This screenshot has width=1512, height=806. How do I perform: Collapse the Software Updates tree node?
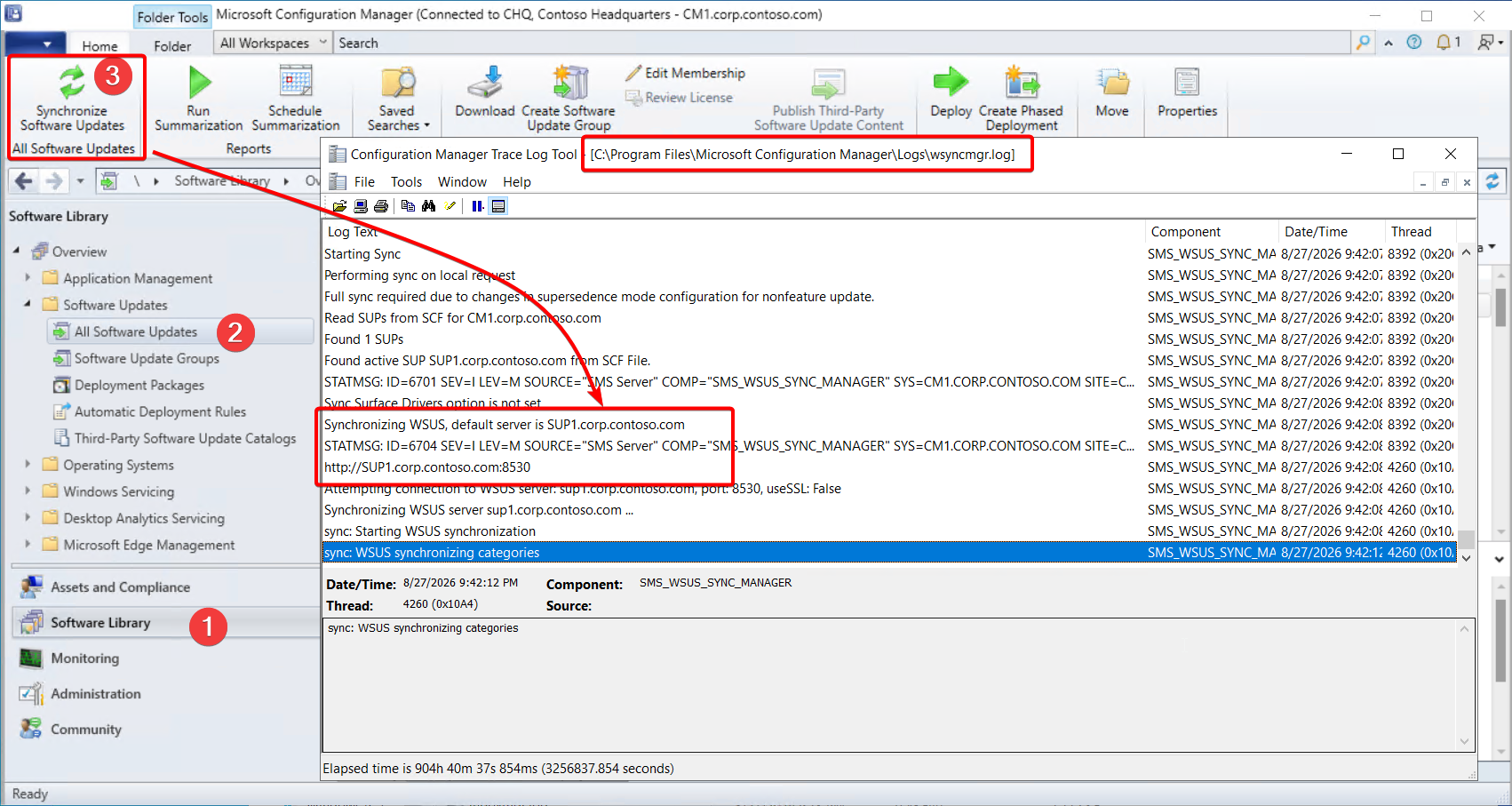click(x=28, y=305)
